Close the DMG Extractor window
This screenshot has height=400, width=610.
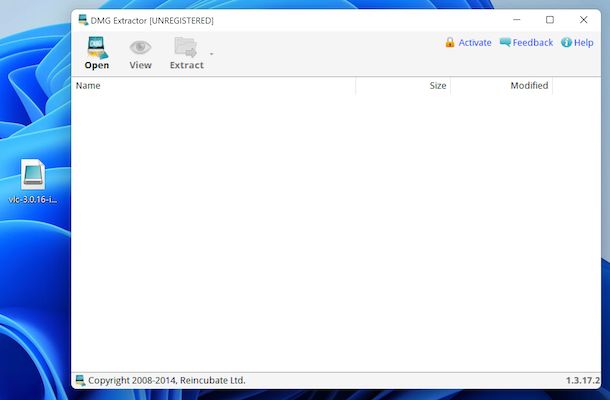point(583,20)
